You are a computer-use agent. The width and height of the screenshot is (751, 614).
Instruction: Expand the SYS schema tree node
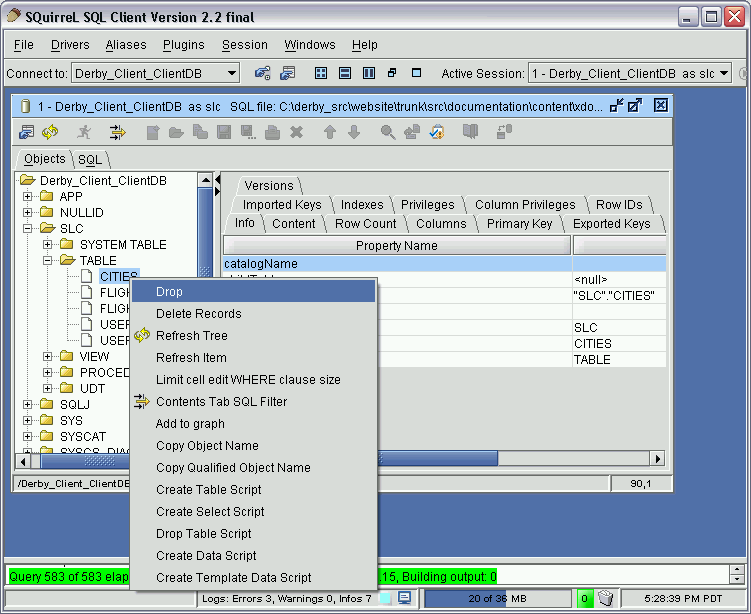click(28, 421)
